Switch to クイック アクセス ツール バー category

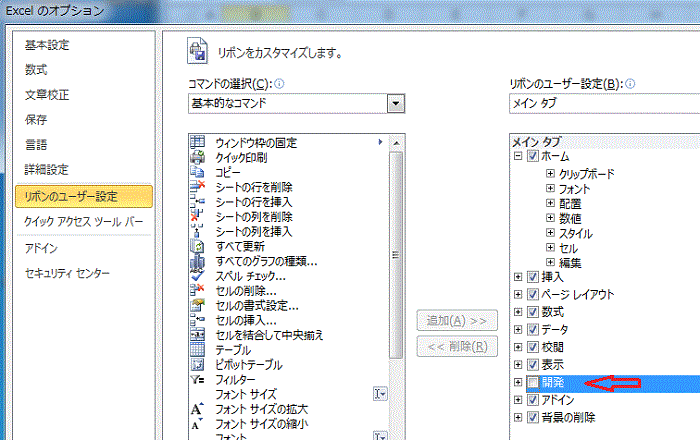pos(82,222)
